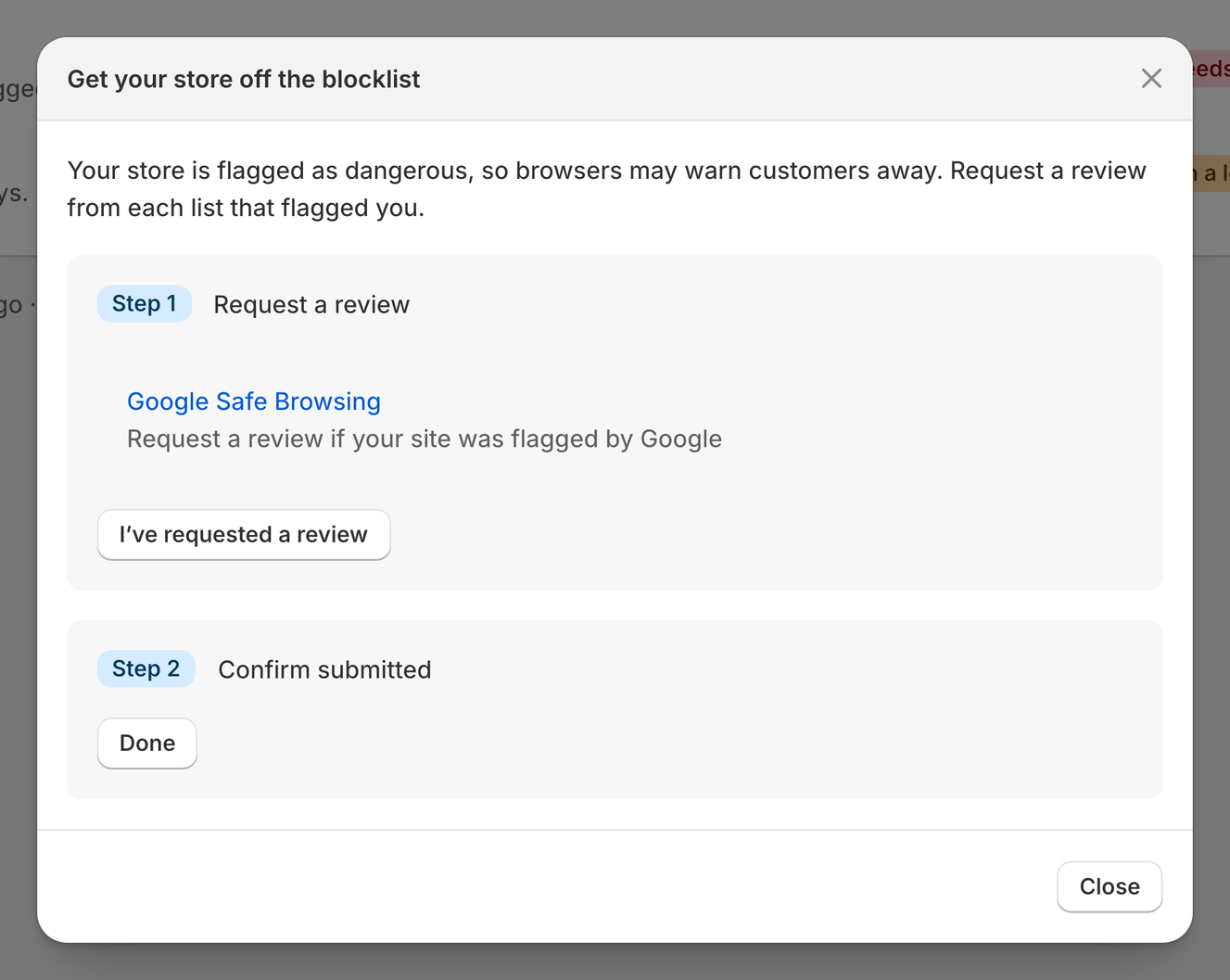Click the "Request a review" step heading

tap(311, 305)
